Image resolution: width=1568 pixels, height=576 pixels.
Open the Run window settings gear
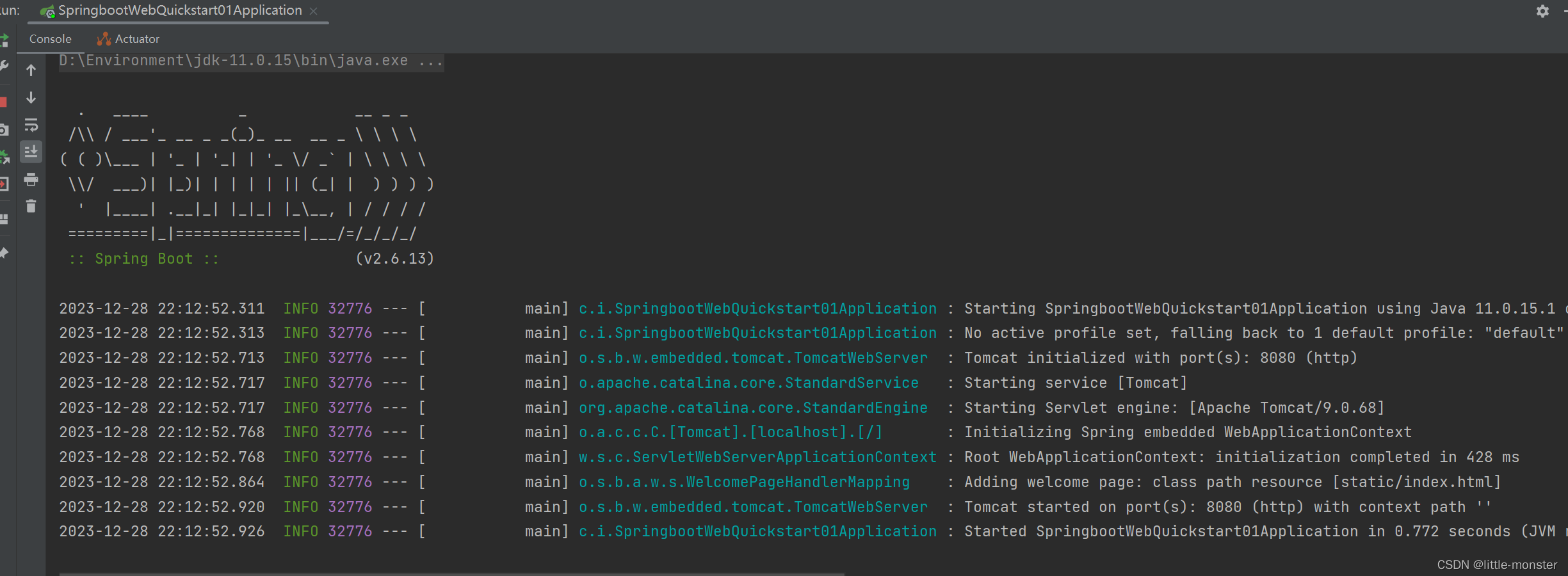click(1542, 11)
